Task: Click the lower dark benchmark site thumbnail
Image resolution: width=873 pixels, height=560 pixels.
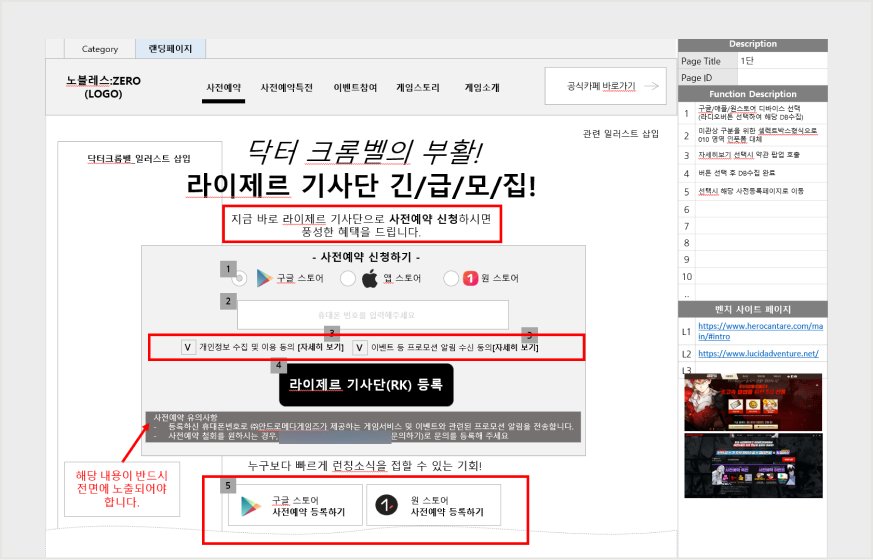Action: pyautogui.click(x=753, y=465)
